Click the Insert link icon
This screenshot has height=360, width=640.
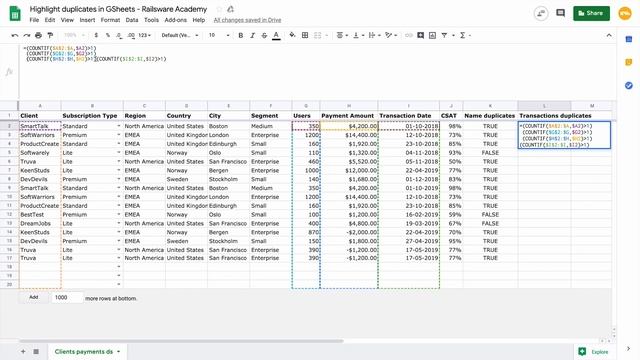point(409,36)
